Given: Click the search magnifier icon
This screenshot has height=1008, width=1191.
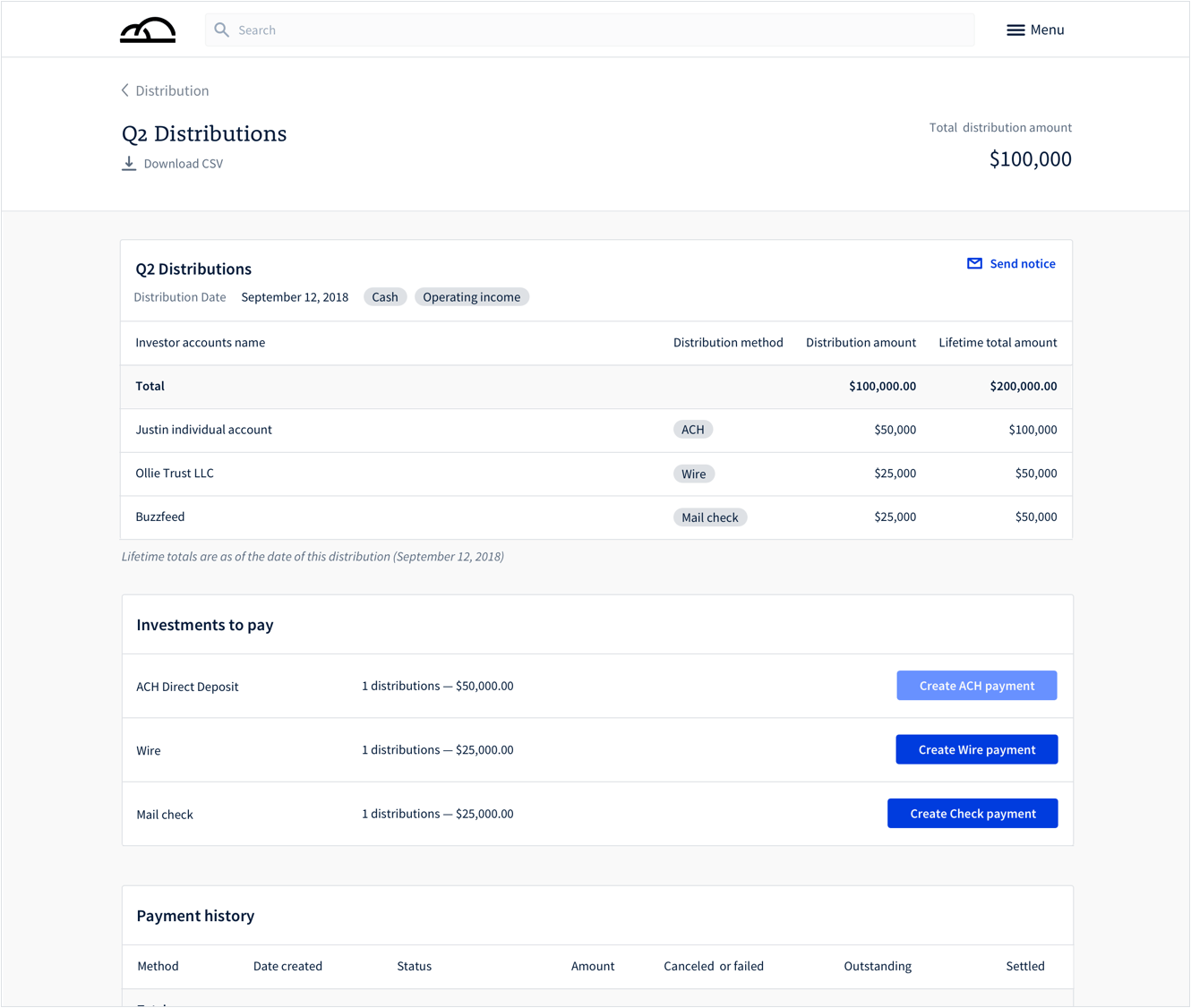Looking at the screenshot, I should click(x=222, y=30).
